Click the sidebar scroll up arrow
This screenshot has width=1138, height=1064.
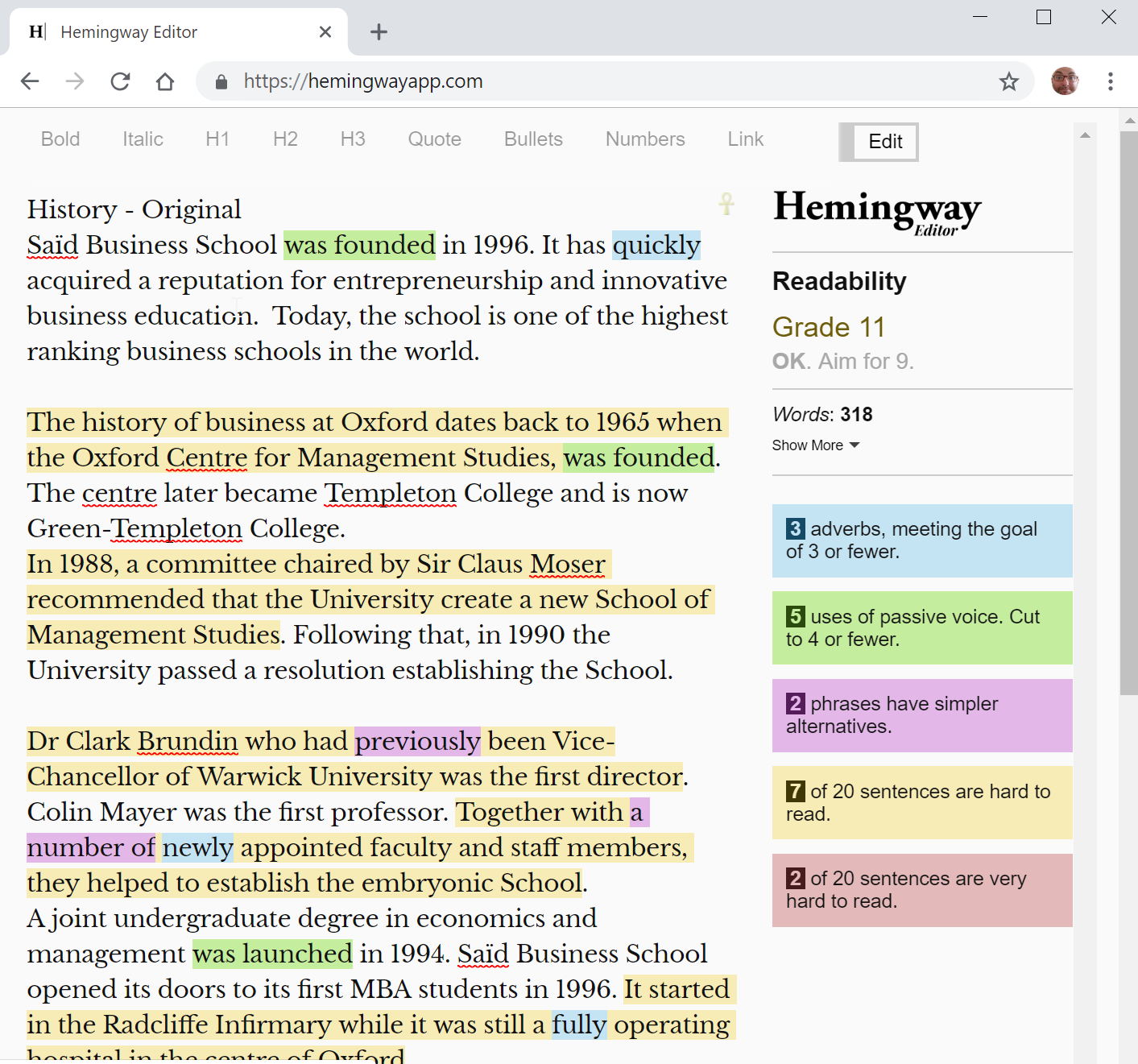point(1085,135)
